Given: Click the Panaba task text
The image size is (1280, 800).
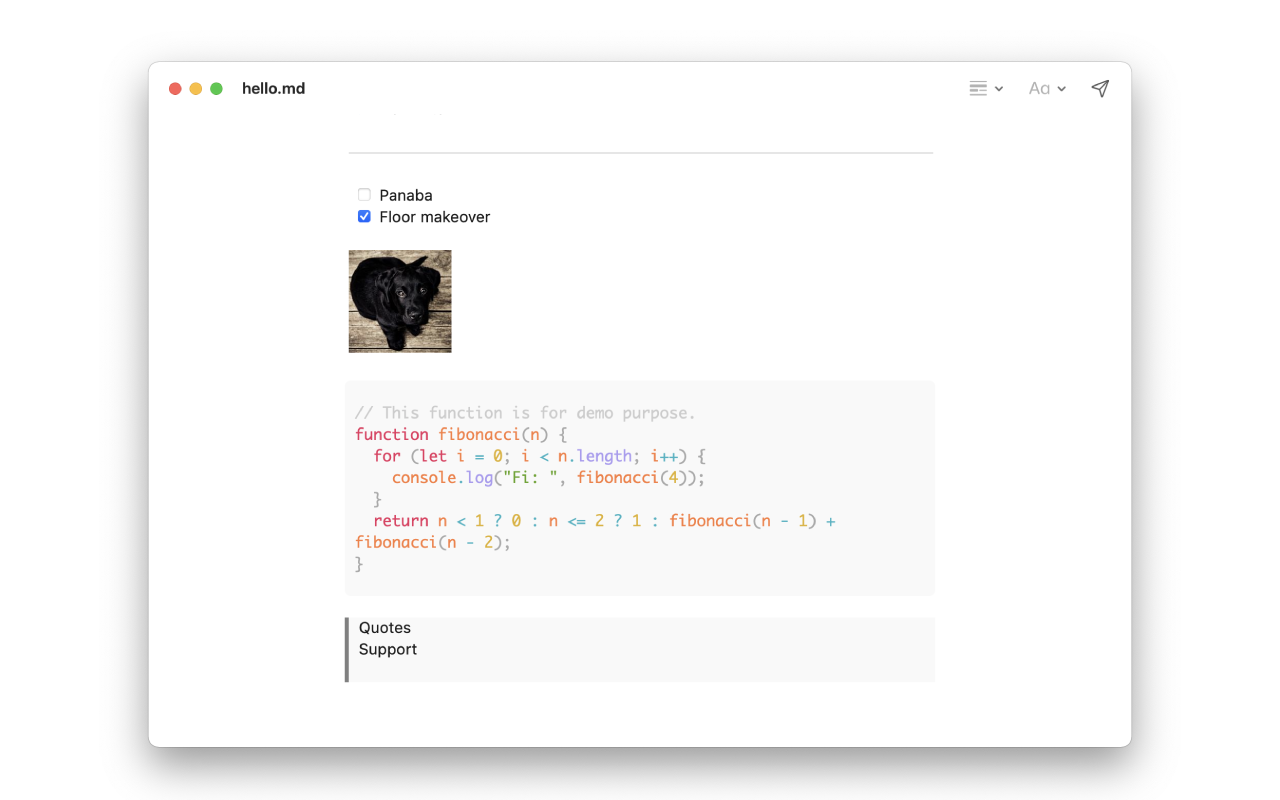Looking at the screenshot, I should [x=406, y=195].
